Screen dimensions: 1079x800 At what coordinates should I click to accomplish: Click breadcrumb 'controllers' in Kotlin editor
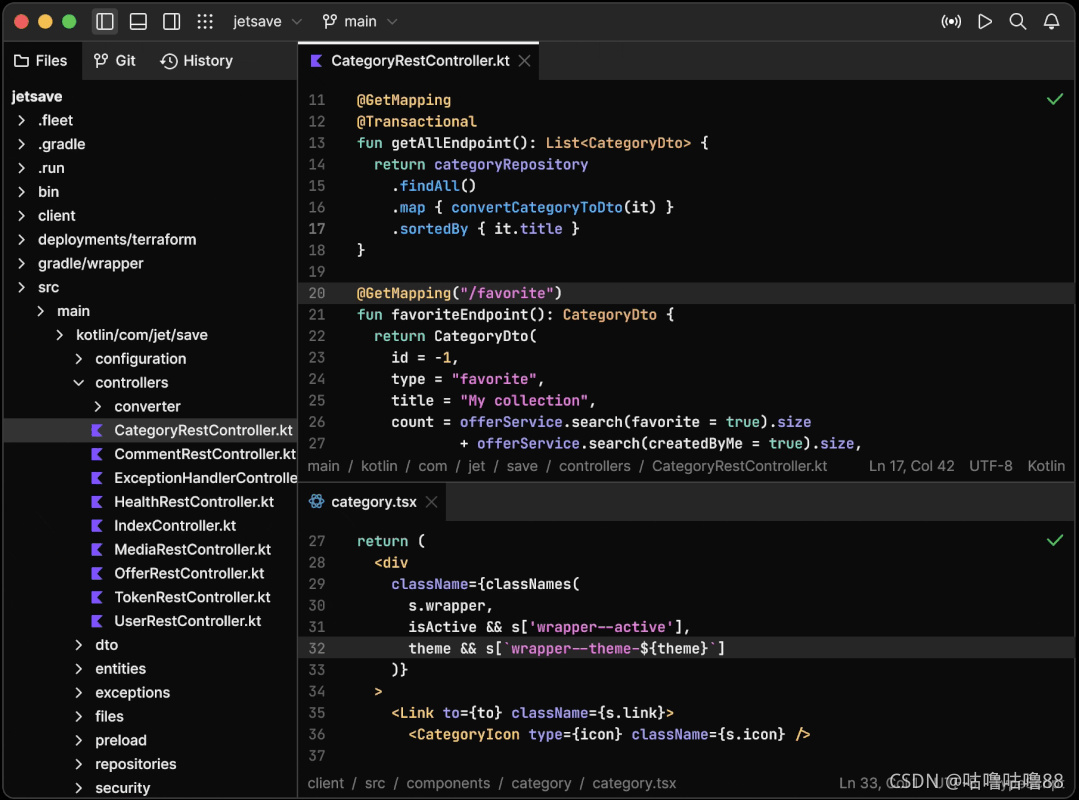[595, 466]
